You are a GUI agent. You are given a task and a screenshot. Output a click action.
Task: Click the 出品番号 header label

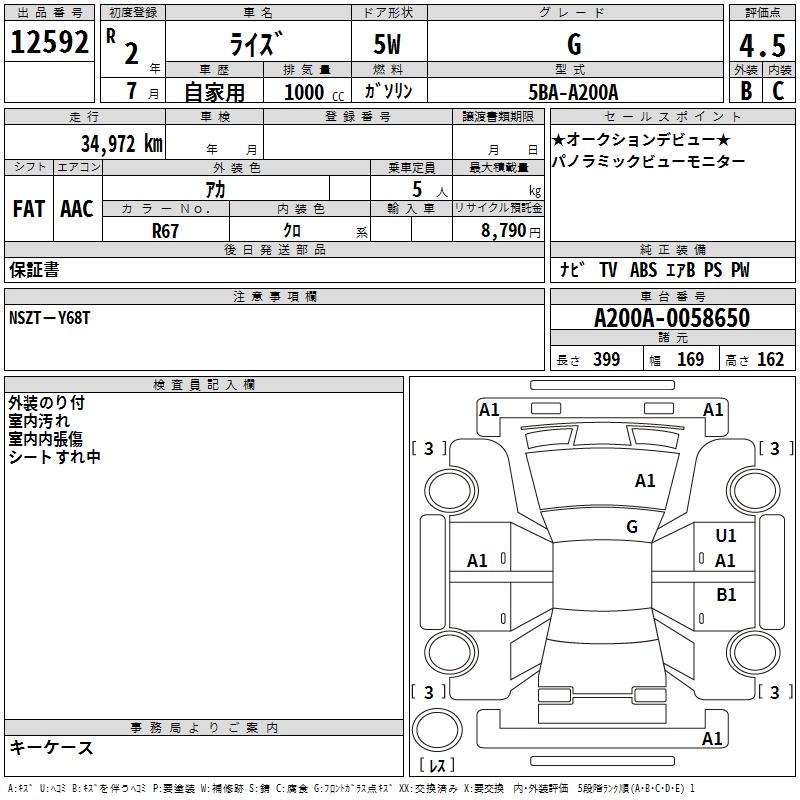49,13
